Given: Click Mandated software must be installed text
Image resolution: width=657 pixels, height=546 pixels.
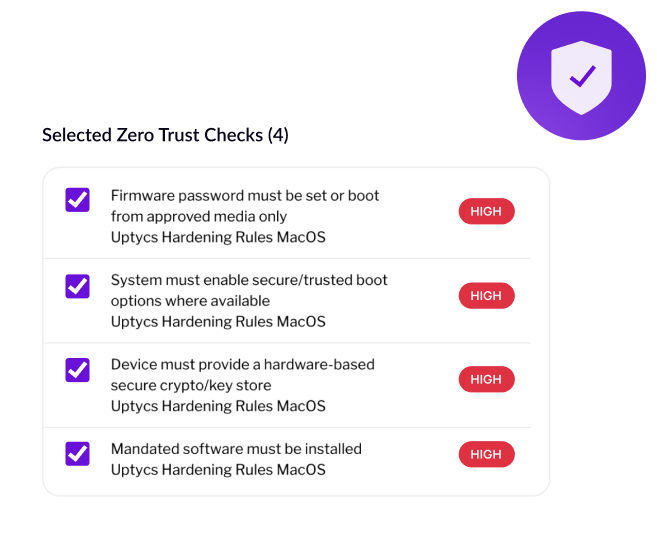Looking at the screenshot, I should (x=236, y=449).
